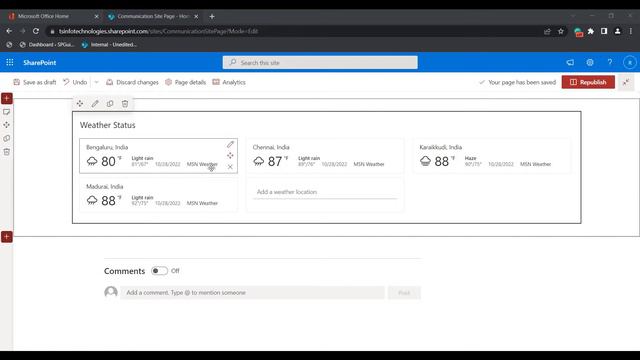
Task: Undo the last edit
Action: pos(75,82)
